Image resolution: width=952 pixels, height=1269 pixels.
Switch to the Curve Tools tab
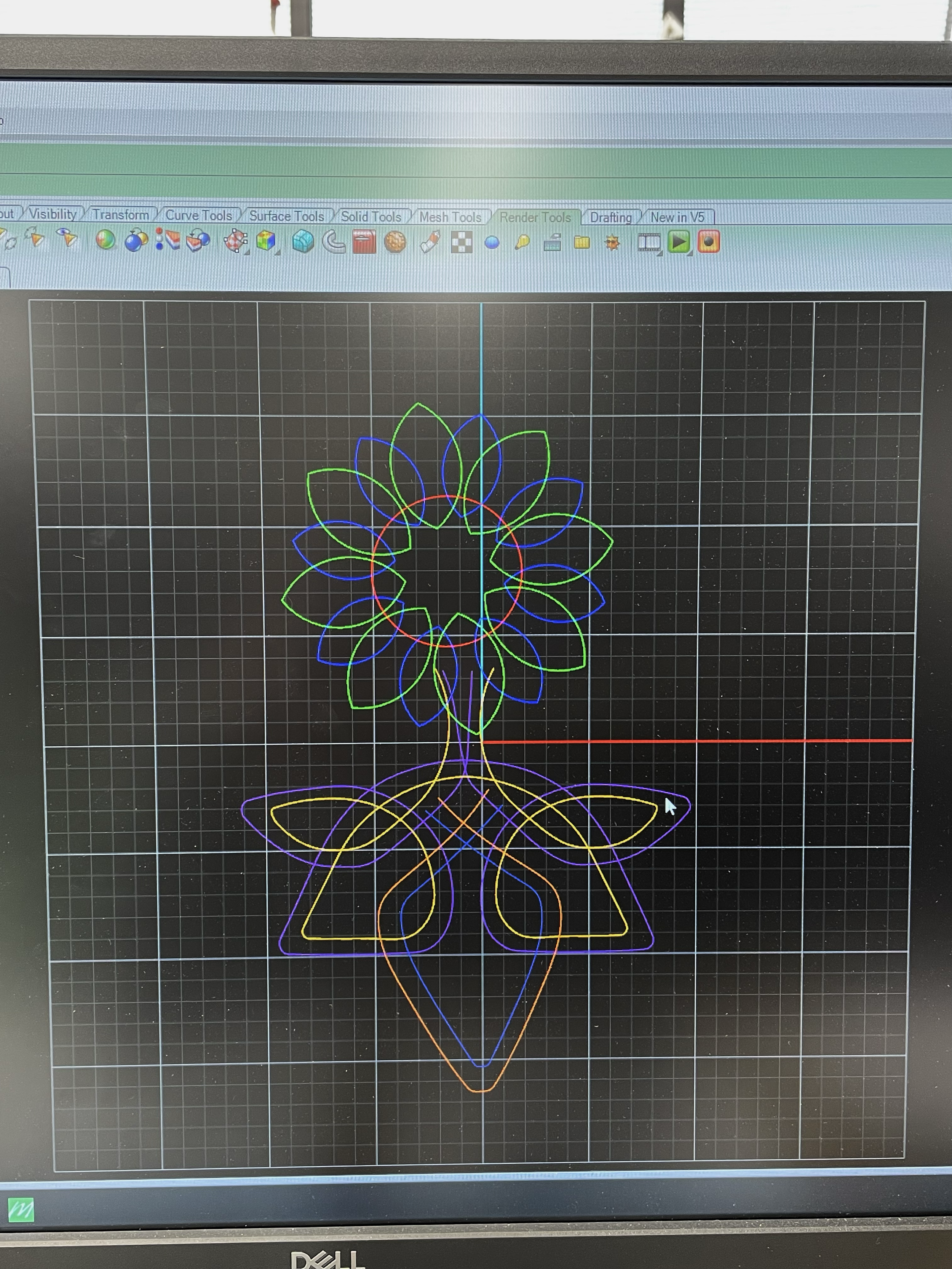click(x=198, y=216)
